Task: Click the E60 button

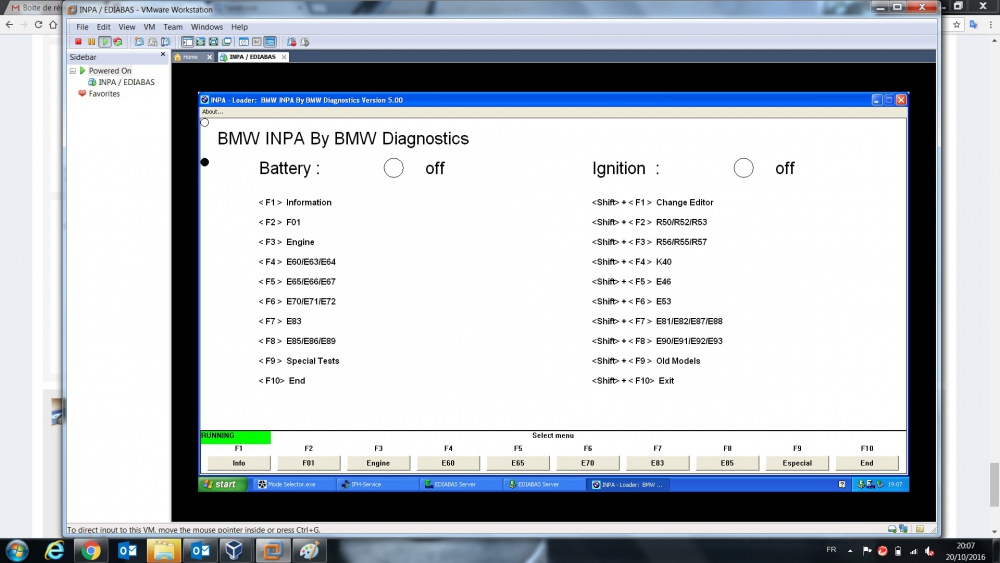Action: pyautogui.click(x=448, y=463)
